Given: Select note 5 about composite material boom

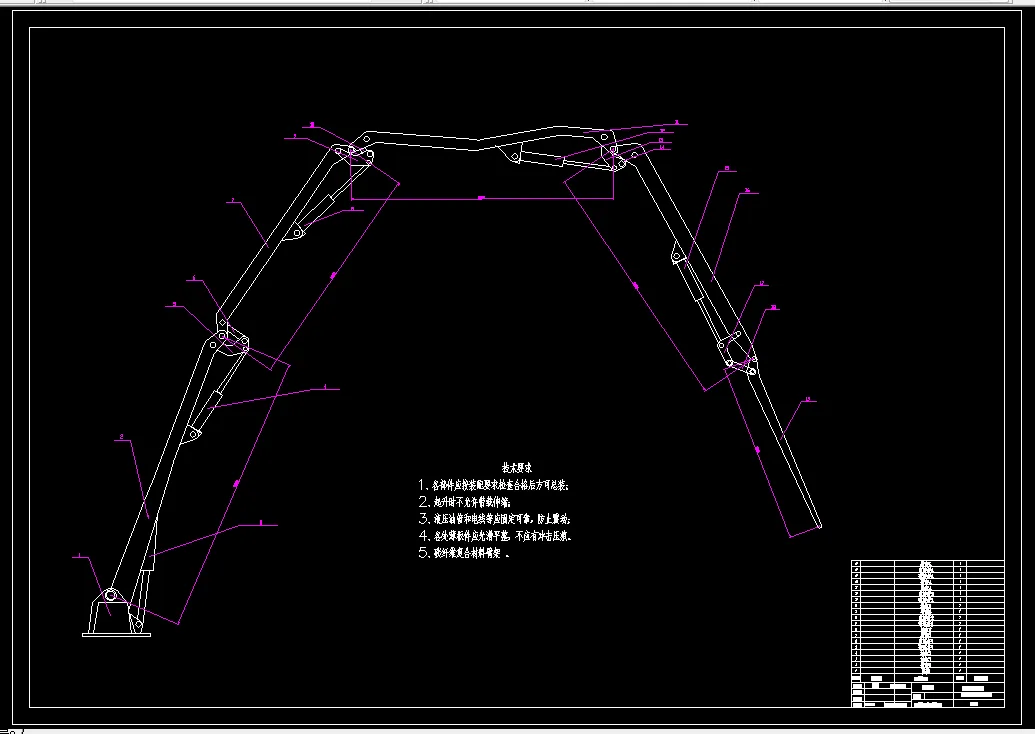Looking at the screenshot, I should pyautogui.click(x=463, y=553).
